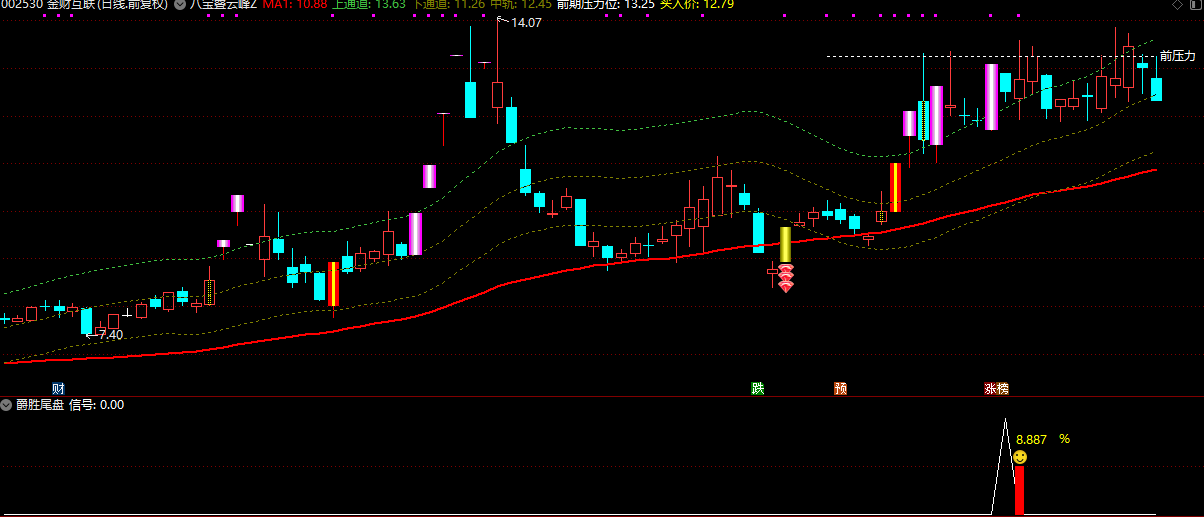
Task: Click the square icon in top-right corner
Action: click(1193, 4)
